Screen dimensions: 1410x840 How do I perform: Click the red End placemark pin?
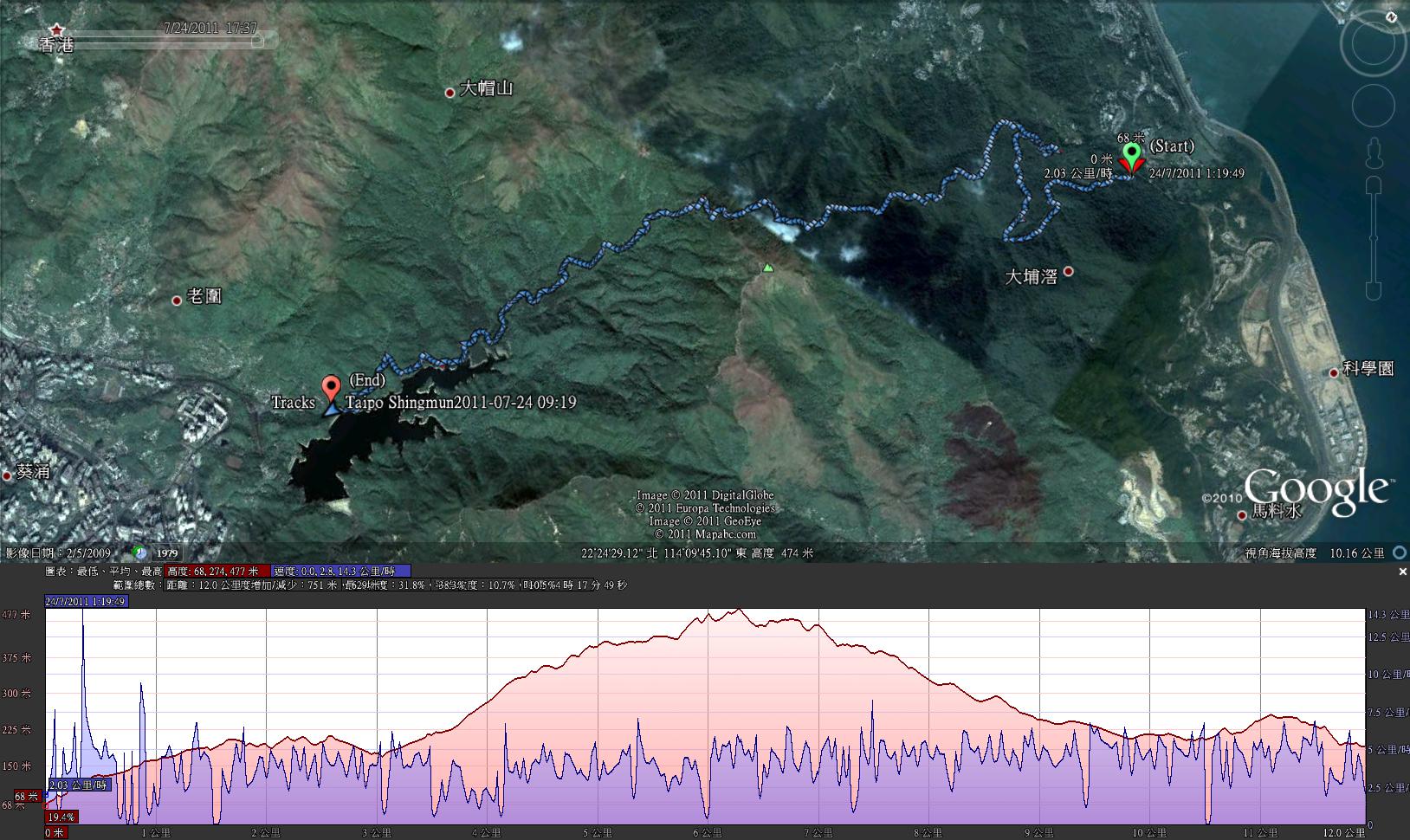[x=330, y=389]
